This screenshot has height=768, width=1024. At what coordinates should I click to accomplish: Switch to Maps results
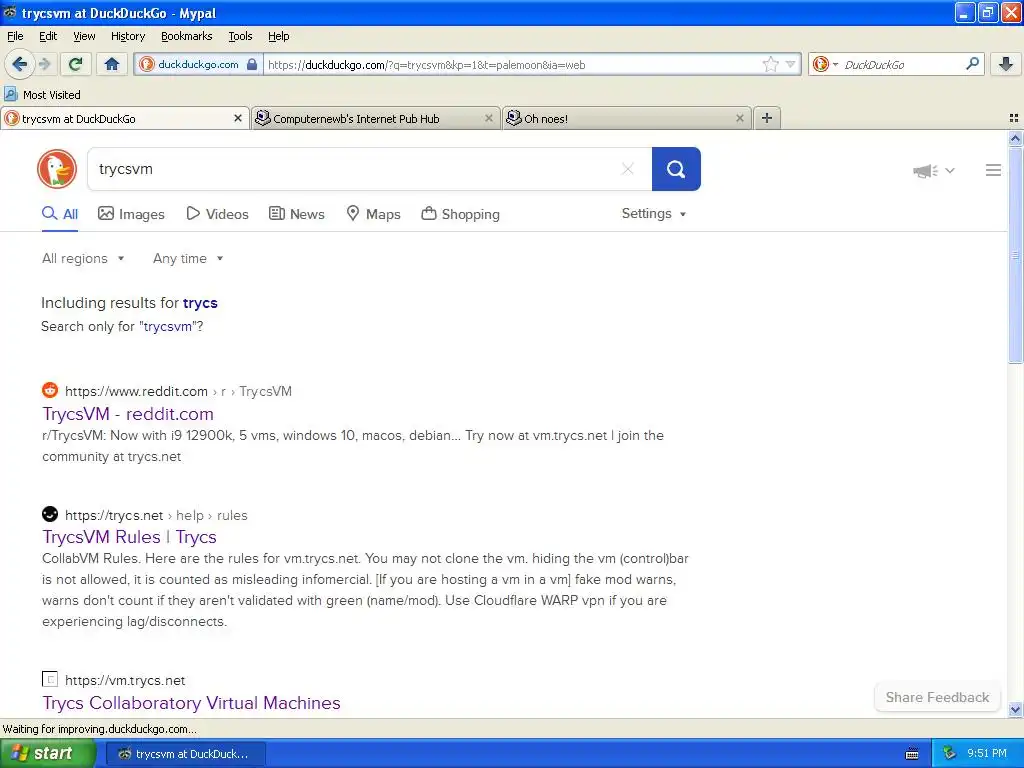373,214
